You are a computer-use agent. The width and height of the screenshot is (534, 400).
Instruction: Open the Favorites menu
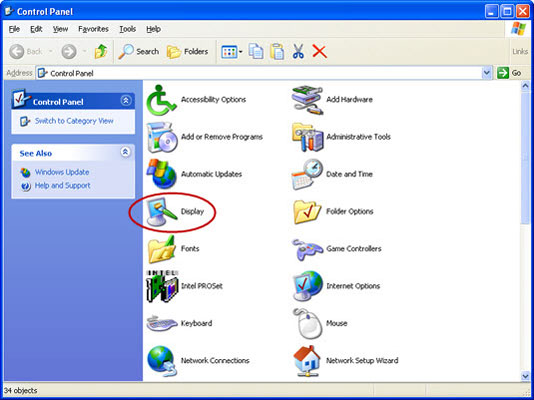pyautogui.click(x=93, y=29)
